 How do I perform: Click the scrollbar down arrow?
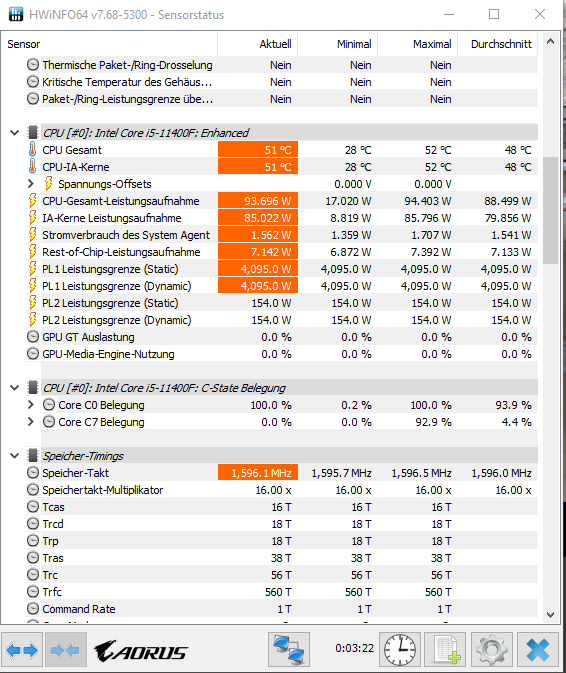(551, 615)
